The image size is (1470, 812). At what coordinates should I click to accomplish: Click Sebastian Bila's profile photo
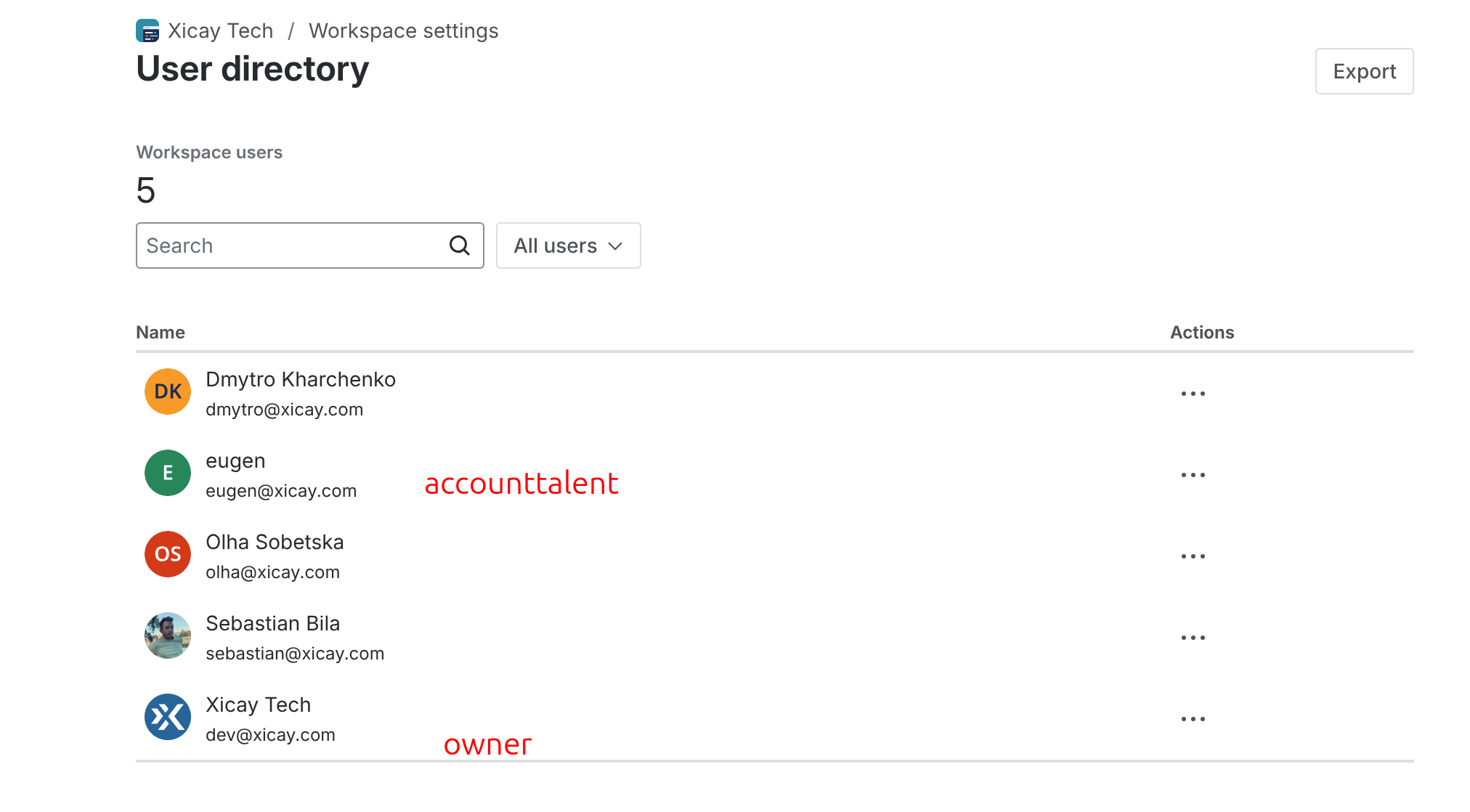tap(168, 636)
